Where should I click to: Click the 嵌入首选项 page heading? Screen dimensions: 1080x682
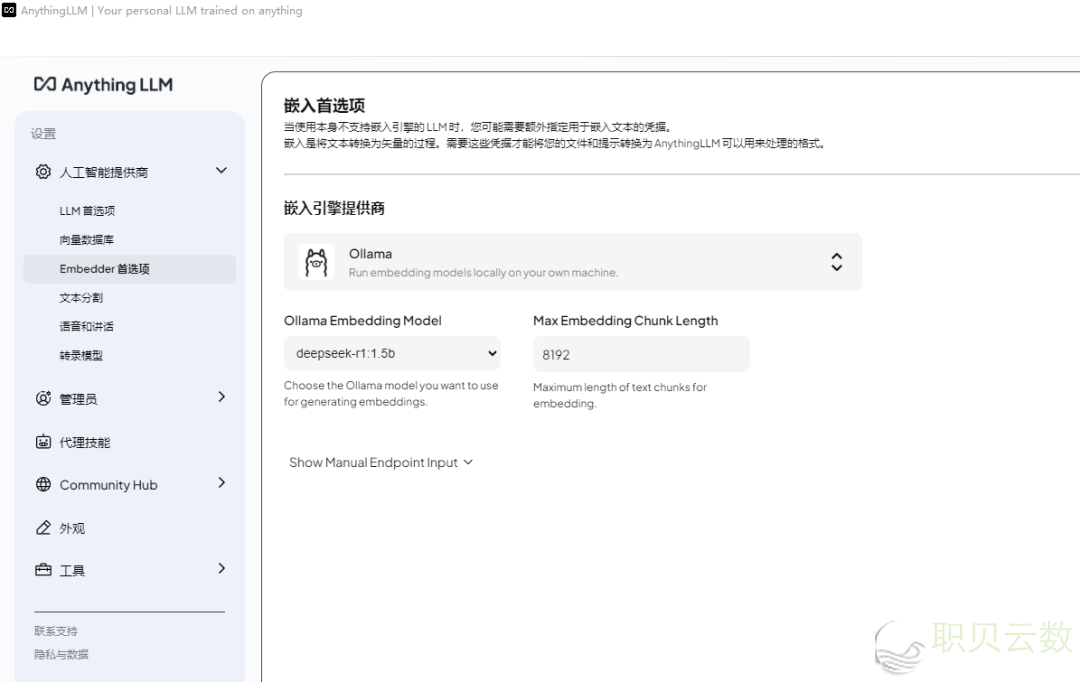tap(324, 105)
